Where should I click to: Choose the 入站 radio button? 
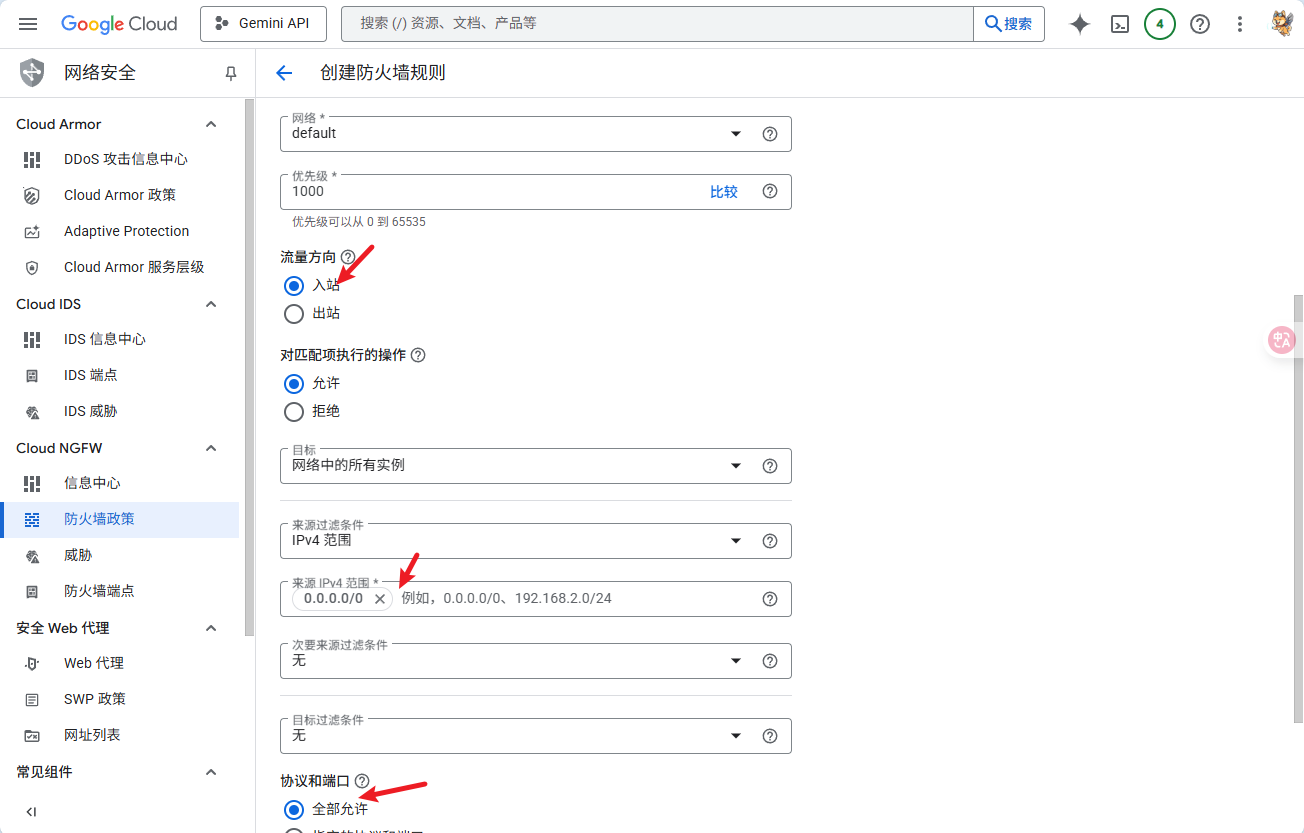(x=294, y=286)
